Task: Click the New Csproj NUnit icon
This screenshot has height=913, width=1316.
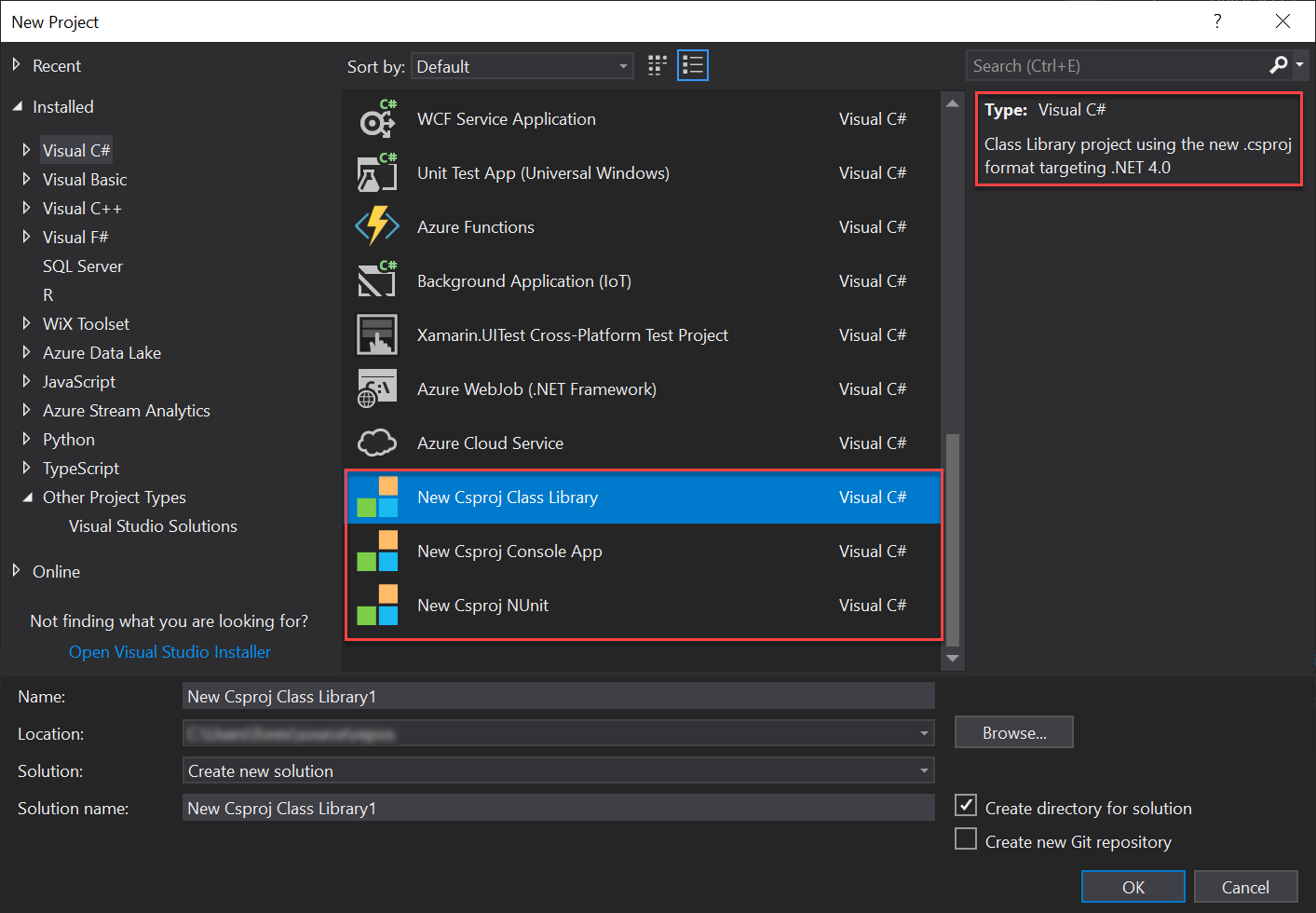Action: tap(377, 606)
